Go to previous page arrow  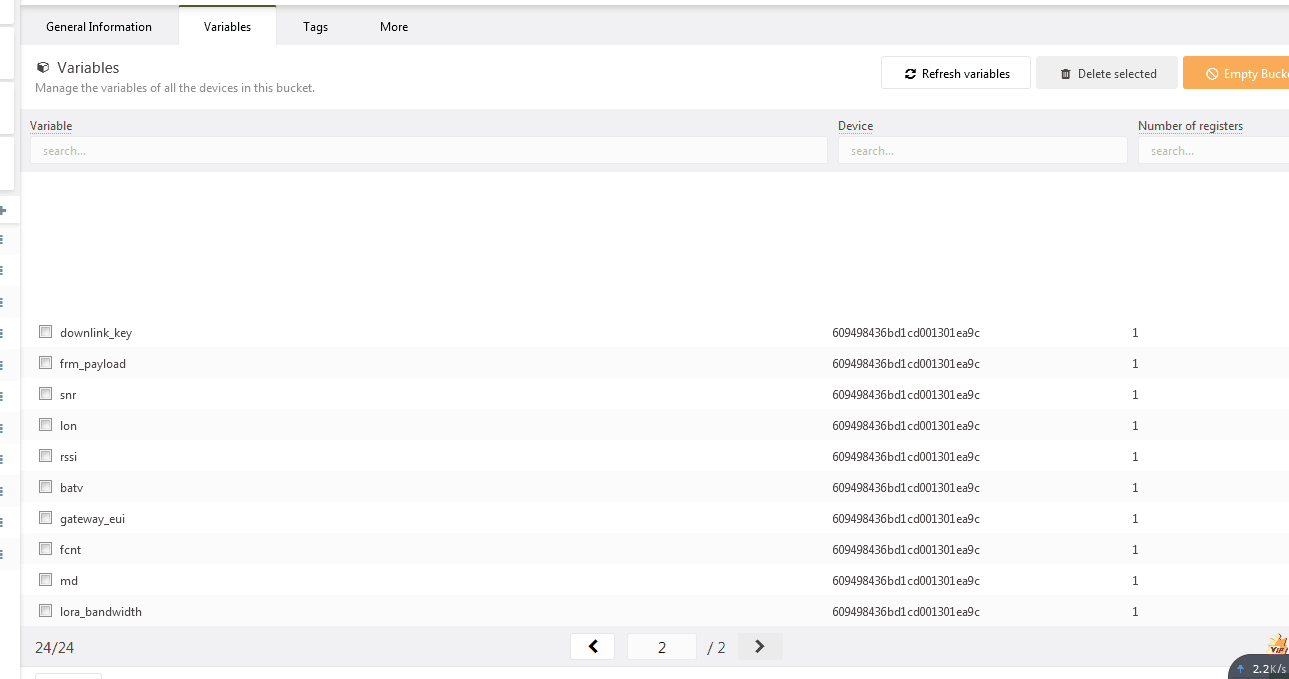(x=593, y=646)
